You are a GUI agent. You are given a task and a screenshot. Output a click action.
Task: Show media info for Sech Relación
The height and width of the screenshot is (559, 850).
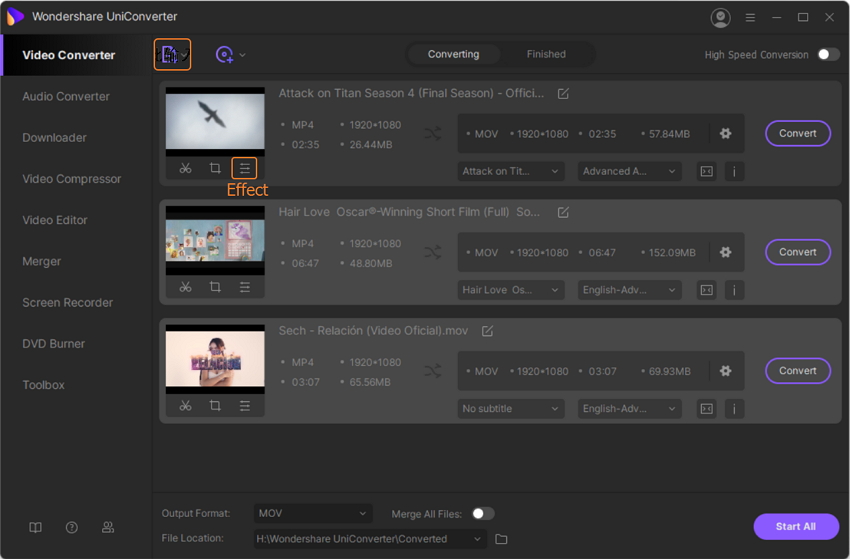[734, 409]
